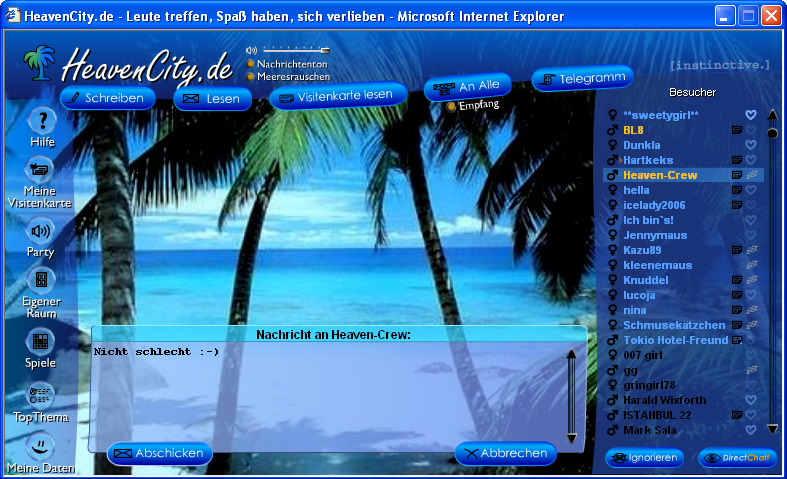The image size is (787, 479).
Task: Click the heart icon beside Dunkla
Action: click(751, 145)
